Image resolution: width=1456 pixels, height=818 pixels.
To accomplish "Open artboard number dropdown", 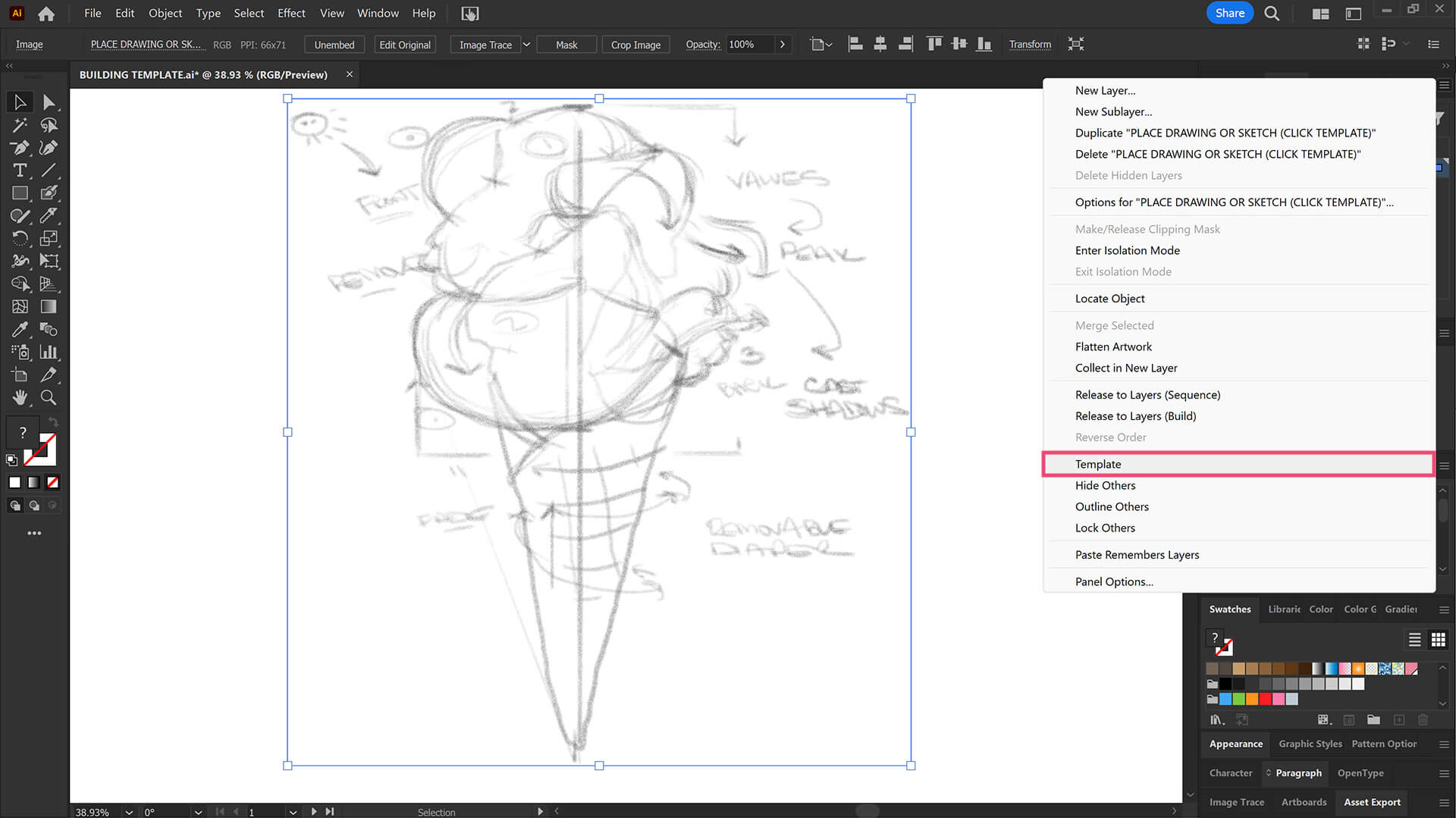I will coord(292,812).
